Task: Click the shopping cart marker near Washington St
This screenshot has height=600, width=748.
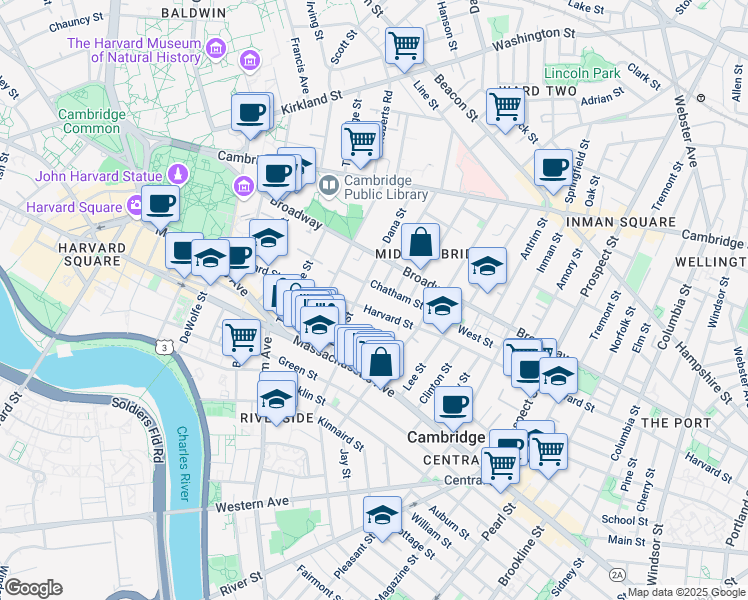Action: coord(404,49)
